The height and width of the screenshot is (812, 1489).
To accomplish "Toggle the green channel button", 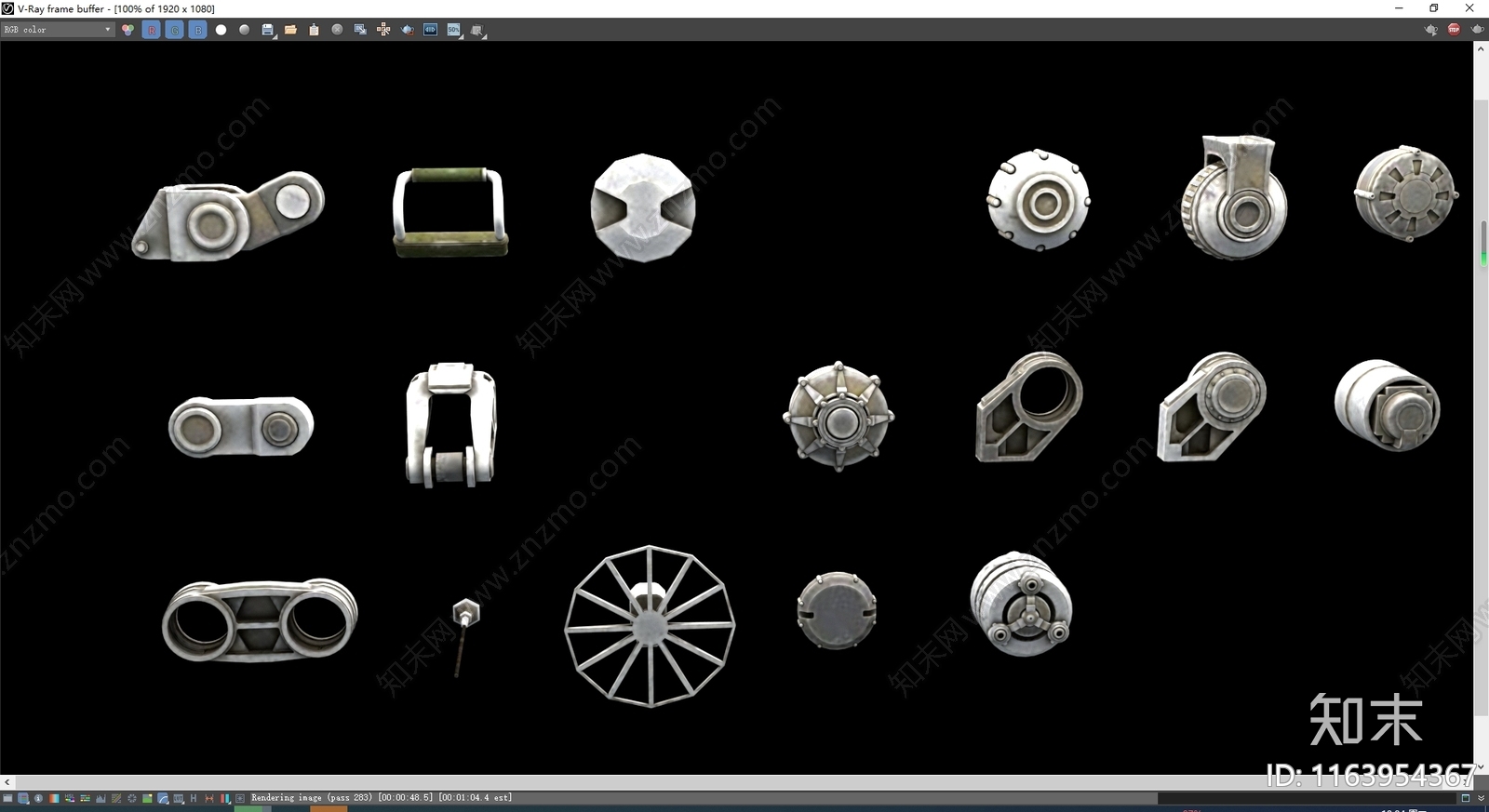I will (174, 30).
